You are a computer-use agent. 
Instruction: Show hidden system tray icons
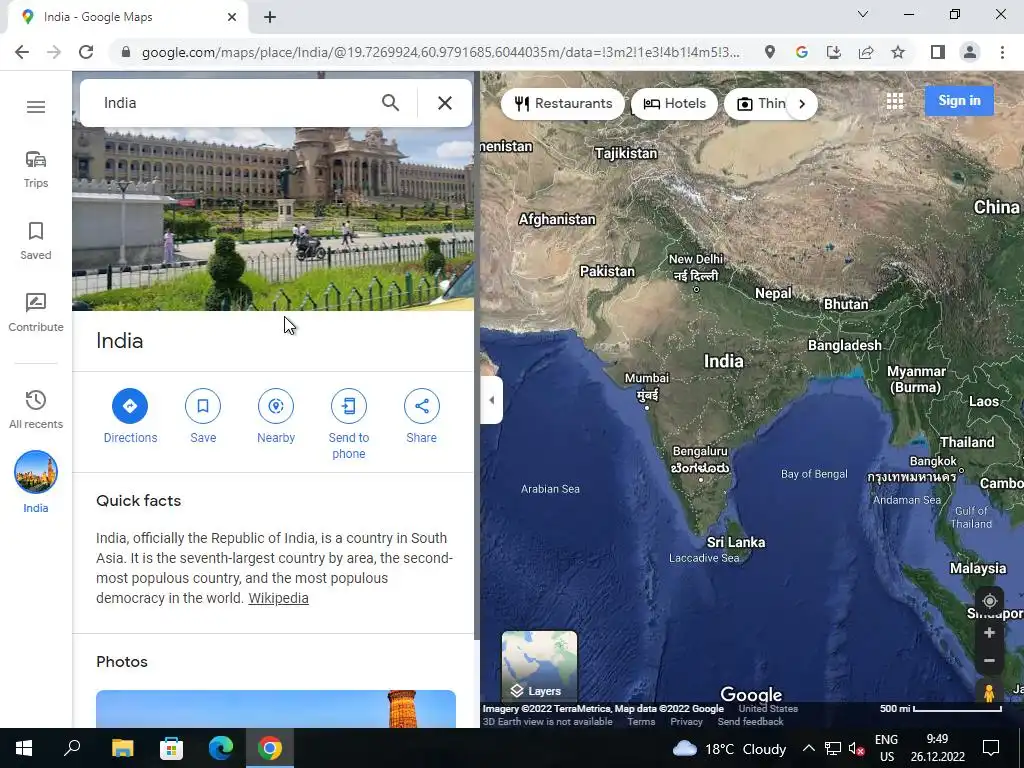[808, 748]
